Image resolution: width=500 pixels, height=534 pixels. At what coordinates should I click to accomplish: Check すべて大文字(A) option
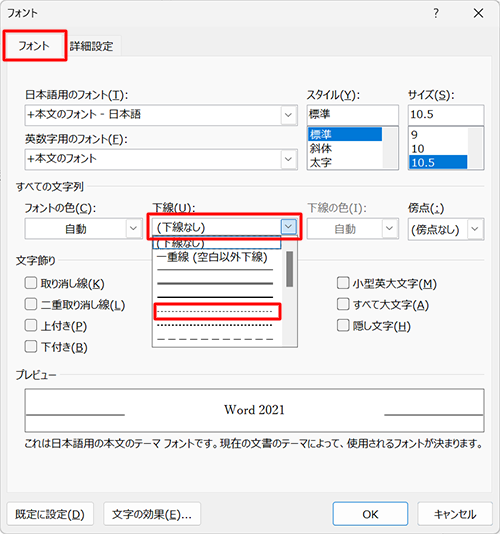tap(343, 304)
